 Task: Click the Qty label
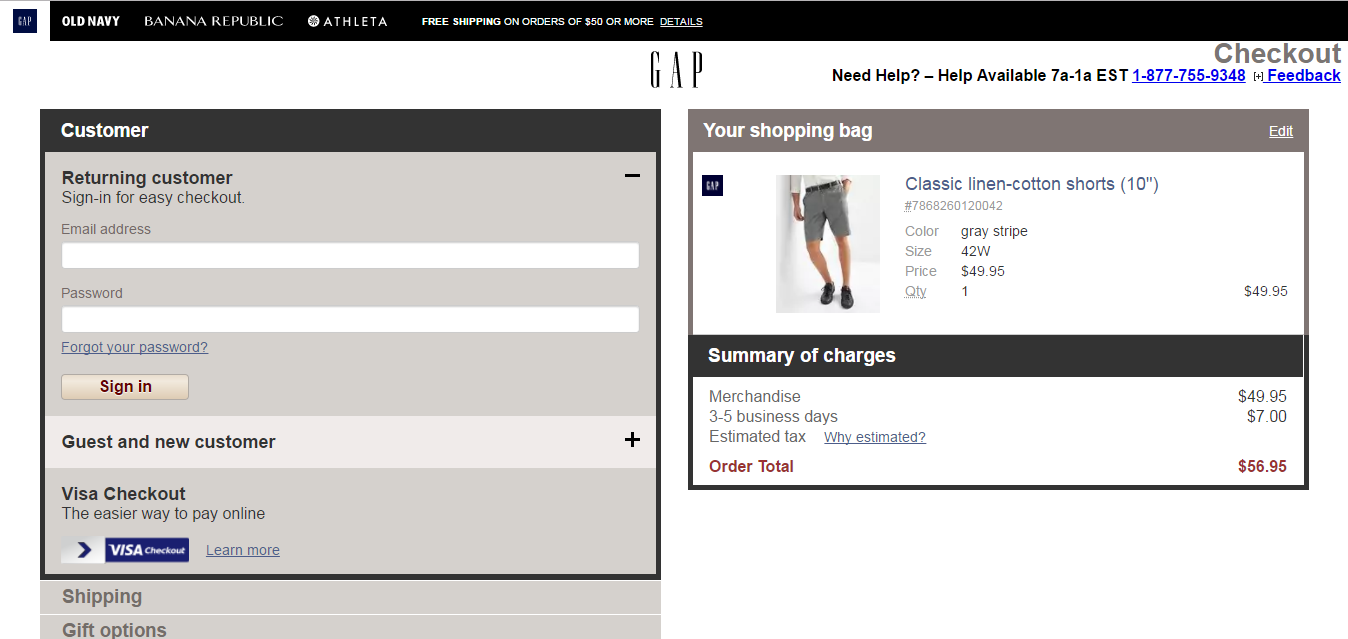[916, 291]
